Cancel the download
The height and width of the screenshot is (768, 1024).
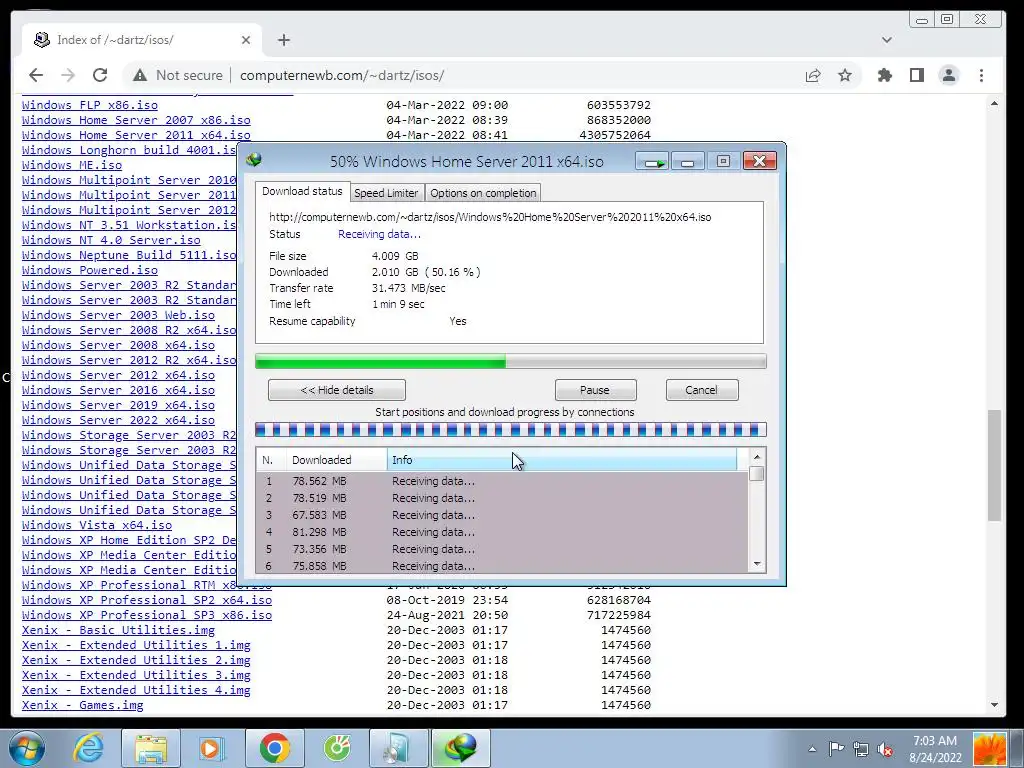(701, 390)
